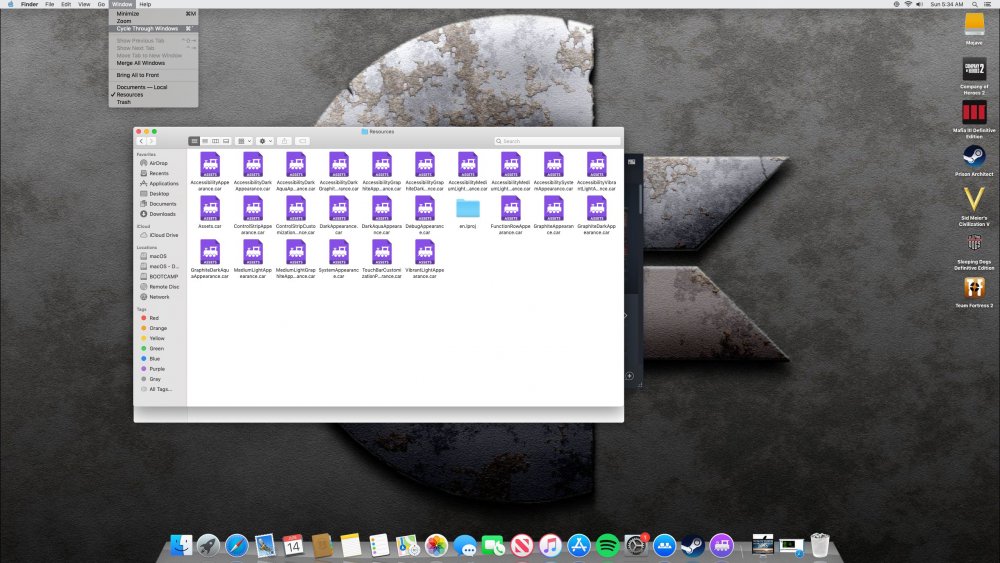
Task: Switch Finder to list view
Action: pos(205,141)
